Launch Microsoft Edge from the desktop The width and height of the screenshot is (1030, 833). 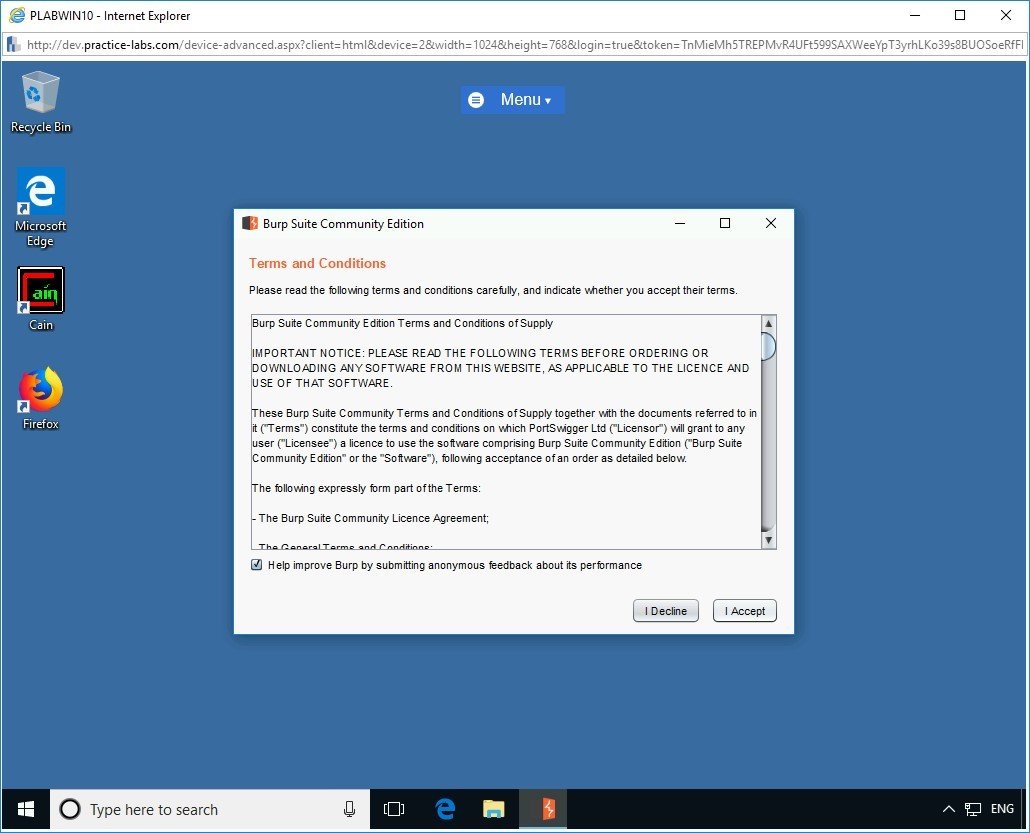[x=40, y=190]
